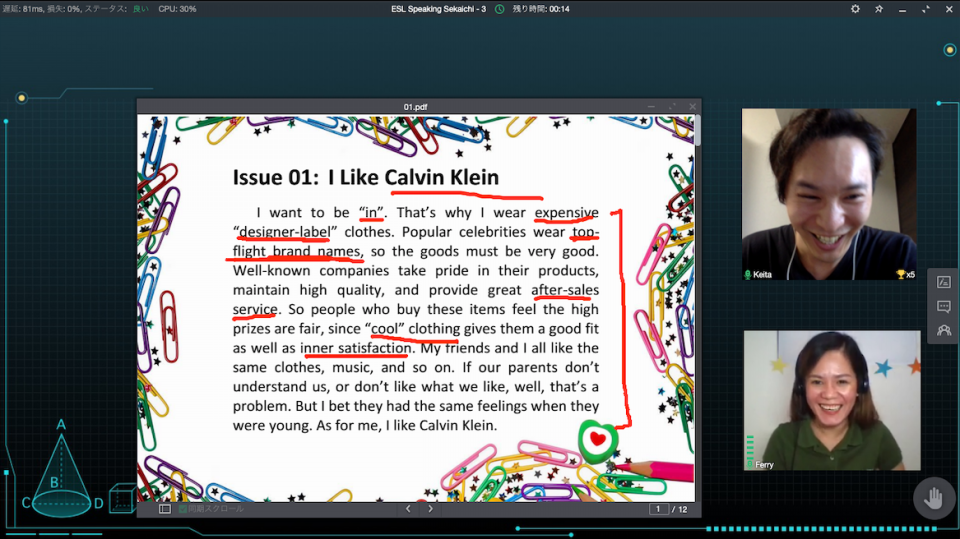Minimize the classroom window from top bar
This screenshot has width=960, height=539.
902,9
